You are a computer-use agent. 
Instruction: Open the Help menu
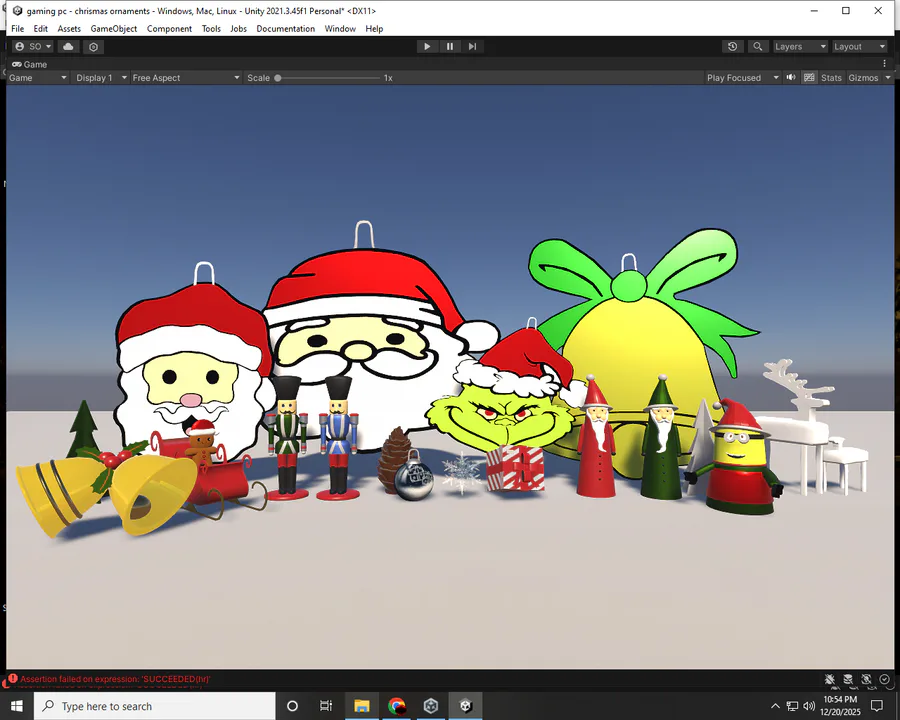(374, 29)
